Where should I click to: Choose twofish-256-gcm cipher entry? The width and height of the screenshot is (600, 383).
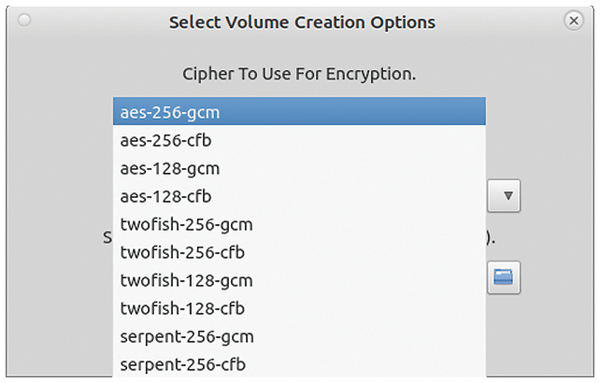(299, 223)
